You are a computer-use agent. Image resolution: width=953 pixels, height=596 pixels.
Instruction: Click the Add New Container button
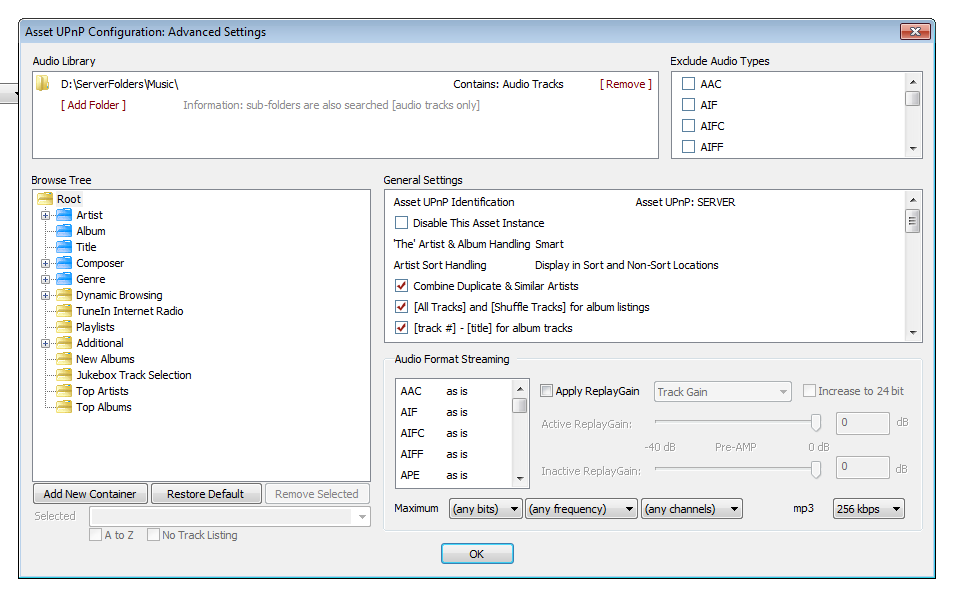[90, 494]
